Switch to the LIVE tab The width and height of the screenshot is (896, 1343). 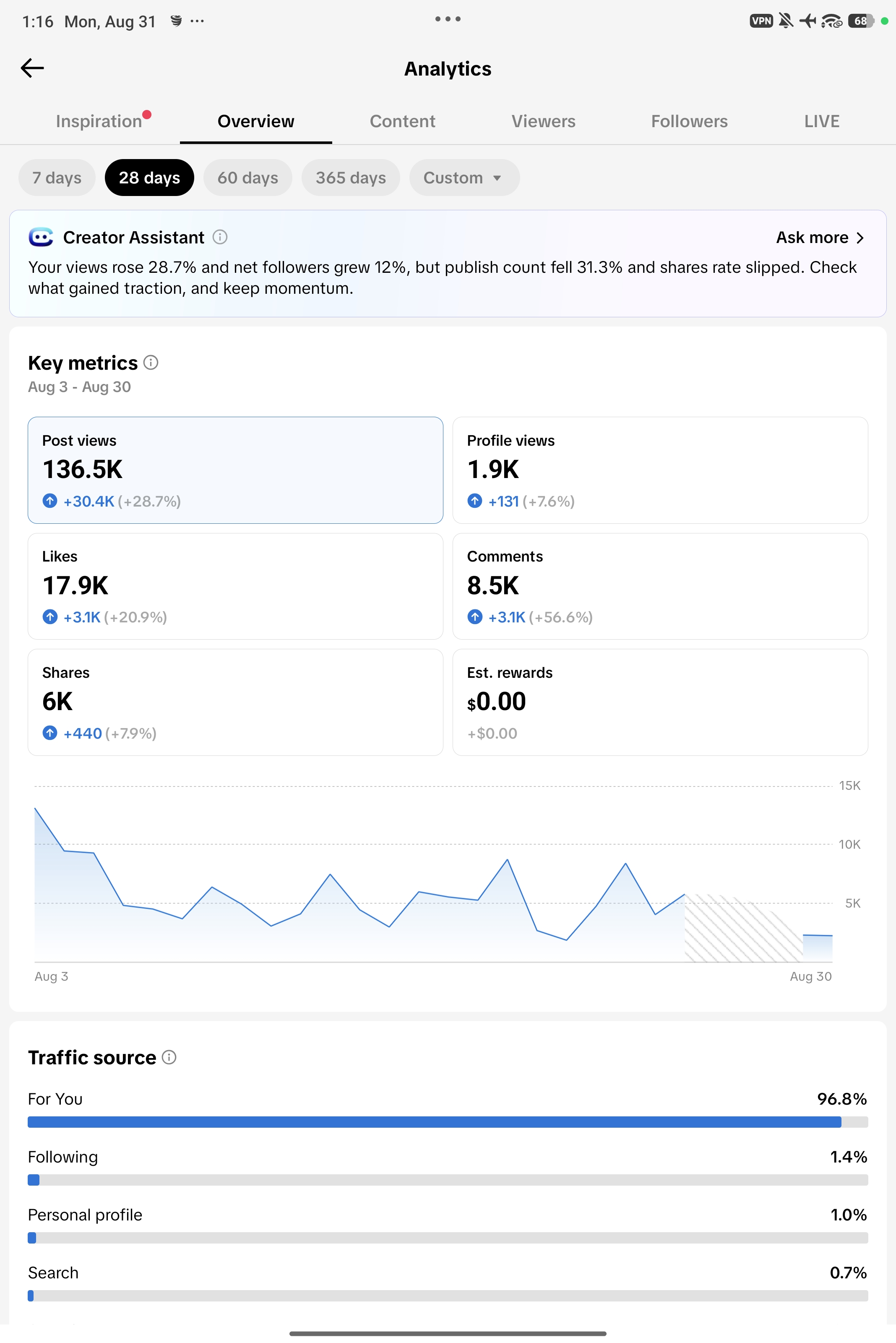click(x=822, y=121)
